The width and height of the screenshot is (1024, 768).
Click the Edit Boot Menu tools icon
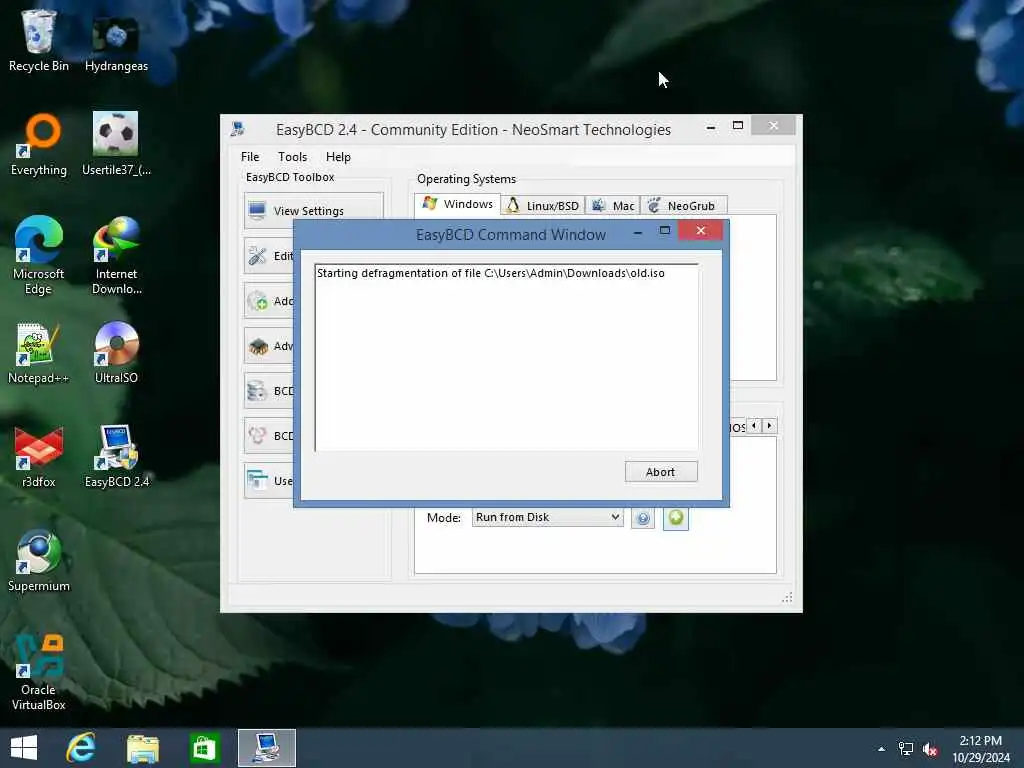tap(257, 256)
